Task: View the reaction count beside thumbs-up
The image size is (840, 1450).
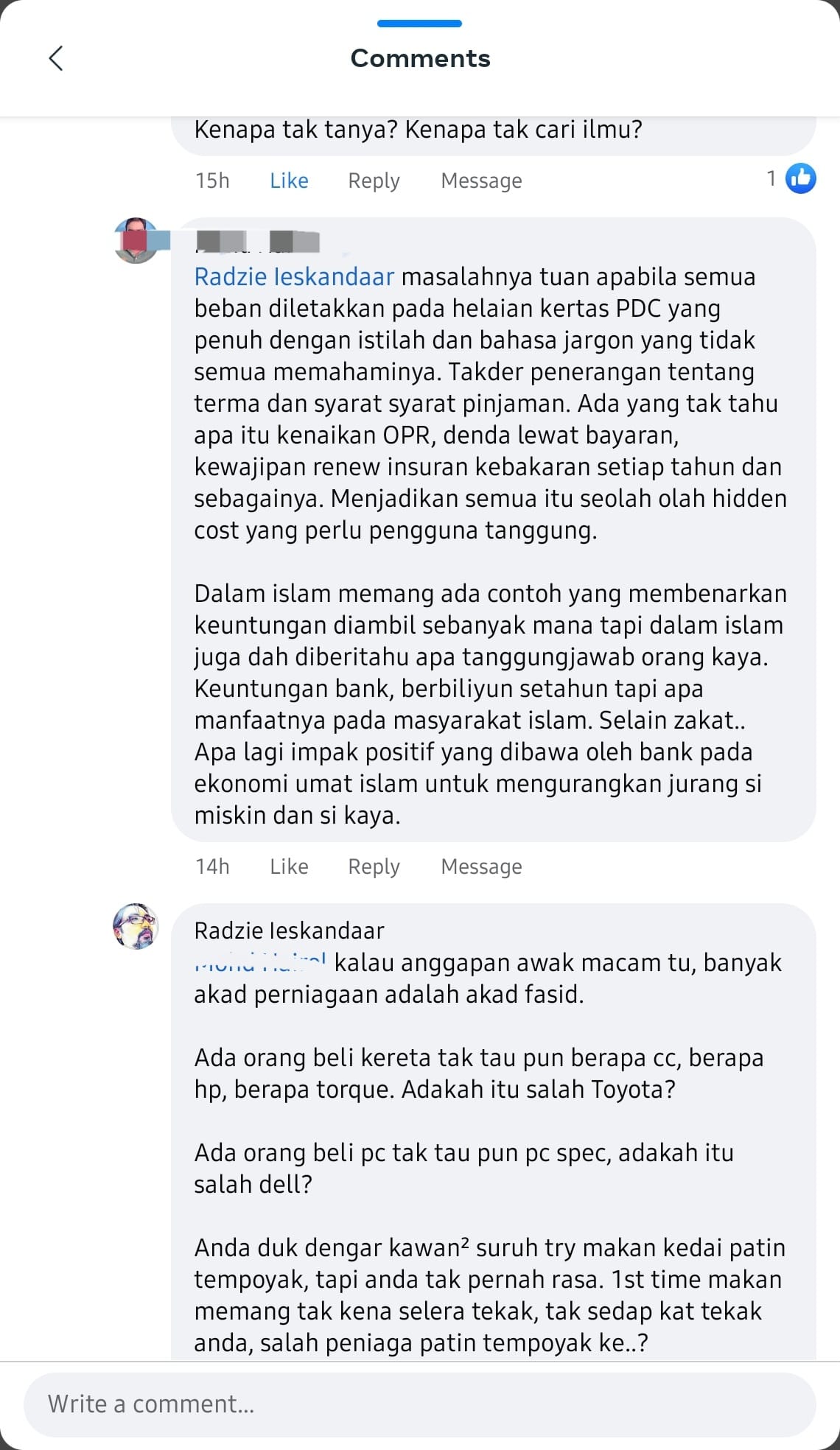Action: click(x=771, y=178)
